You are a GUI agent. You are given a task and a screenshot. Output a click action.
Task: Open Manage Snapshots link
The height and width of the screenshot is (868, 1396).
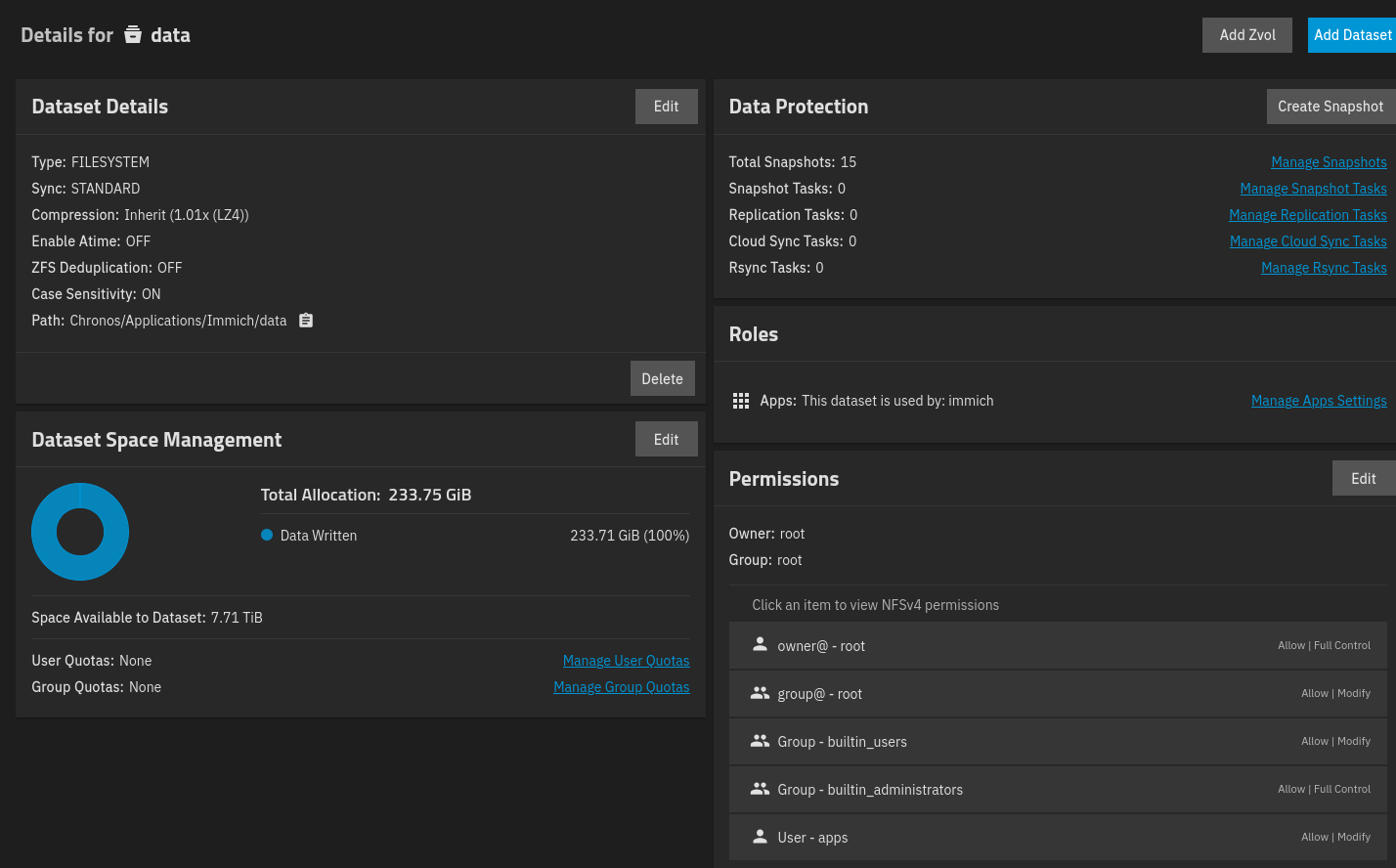pos(1328,162)
